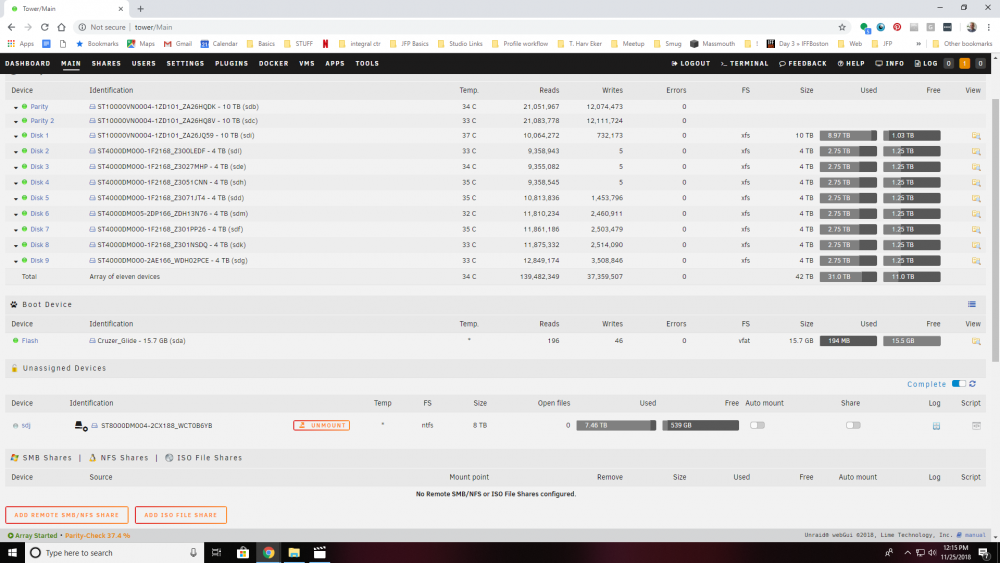This screenshot has width=1000, height=563.
Task: Expand Disk 6 dropdown arrow
Action: (x=16, y=214)
